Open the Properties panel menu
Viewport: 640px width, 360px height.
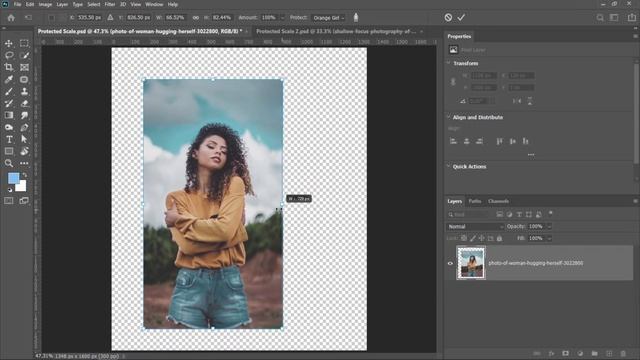click(x=636, y=36)
